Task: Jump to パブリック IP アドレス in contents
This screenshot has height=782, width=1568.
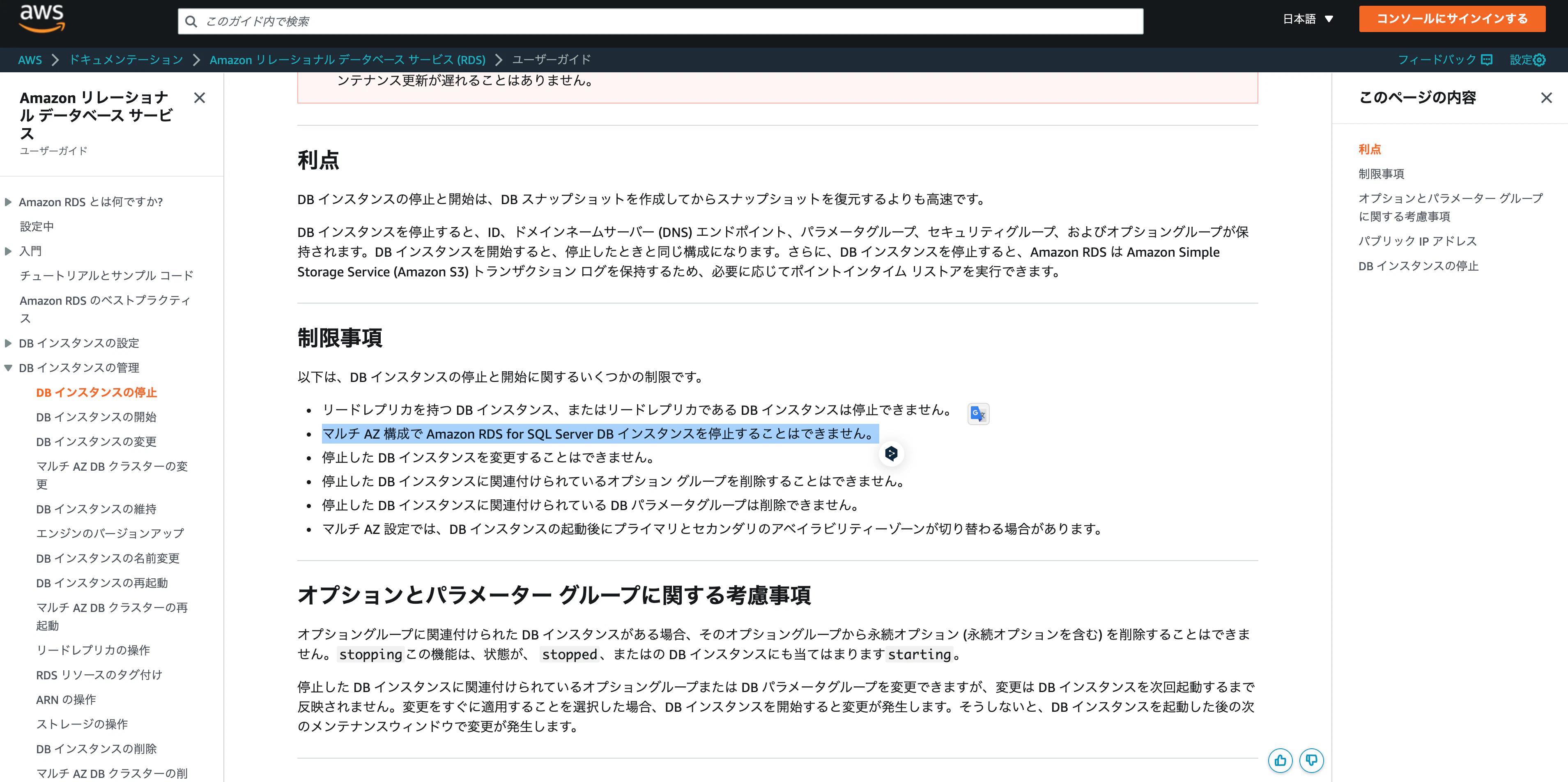Action: [x=1418, y=241]
